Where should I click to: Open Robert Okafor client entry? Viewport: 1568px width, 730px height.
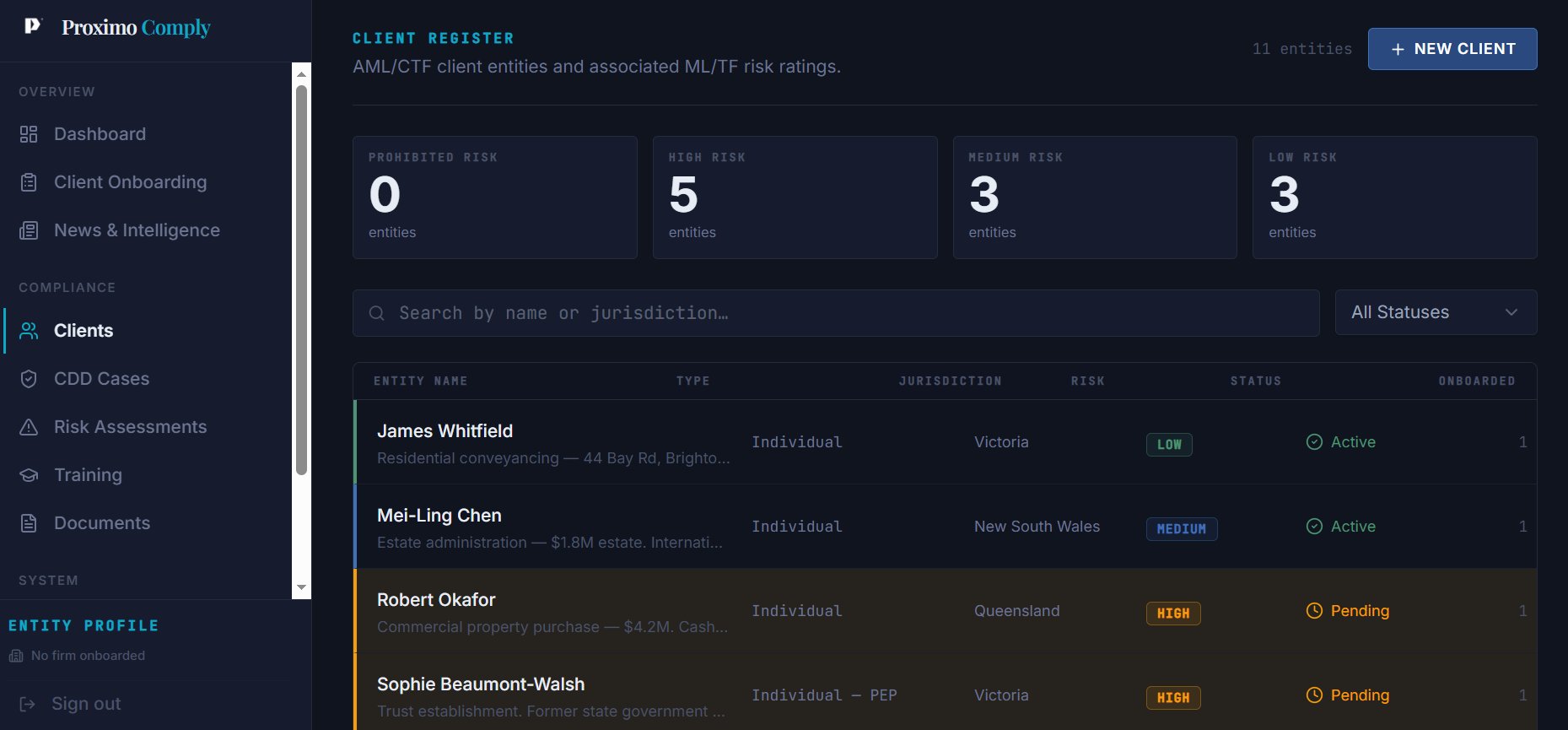pyautogui.click(x=945, y=610)
